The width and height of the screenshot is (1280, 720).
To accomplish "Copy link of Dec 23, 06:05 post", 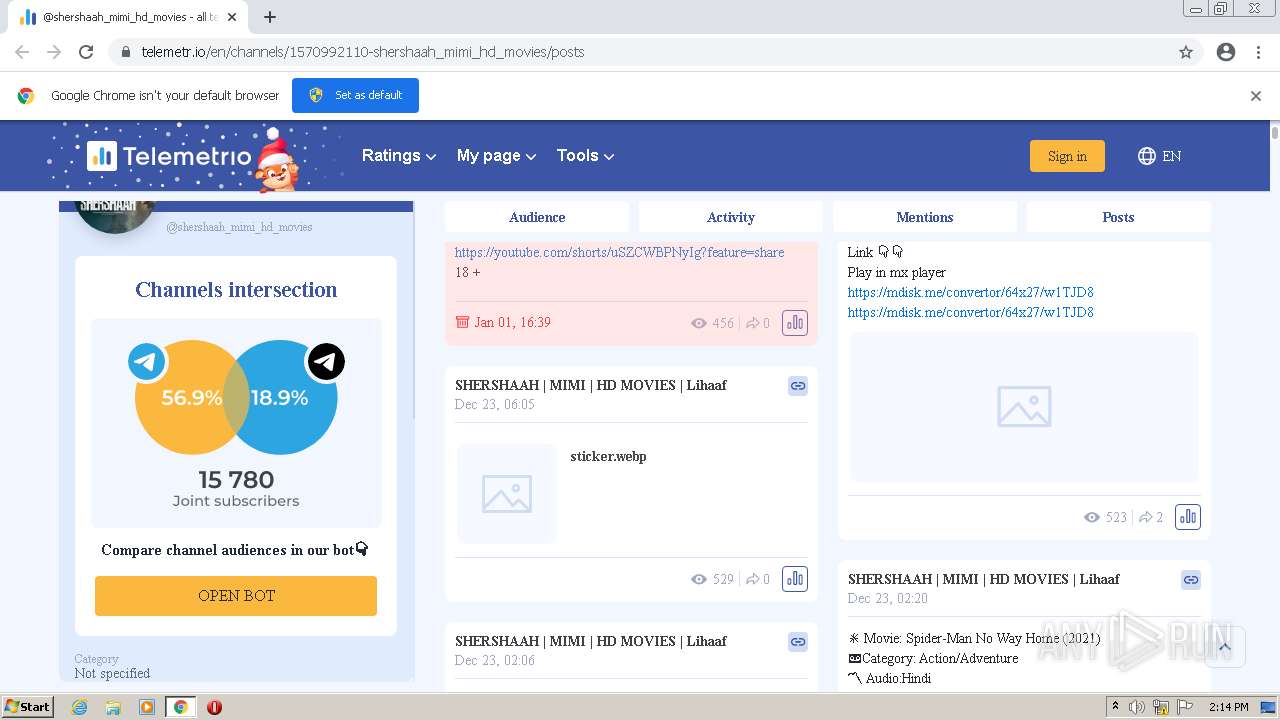I will [x=798, y=385].
